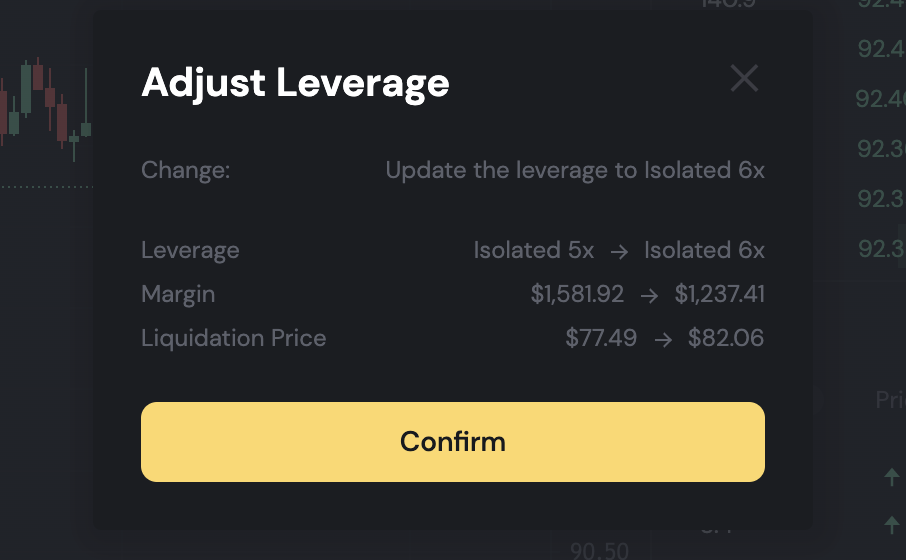Click the old liquidation price $77.49
Viewport: 906px width, 560px height.
pyautogui.click(x=601, y=338)
